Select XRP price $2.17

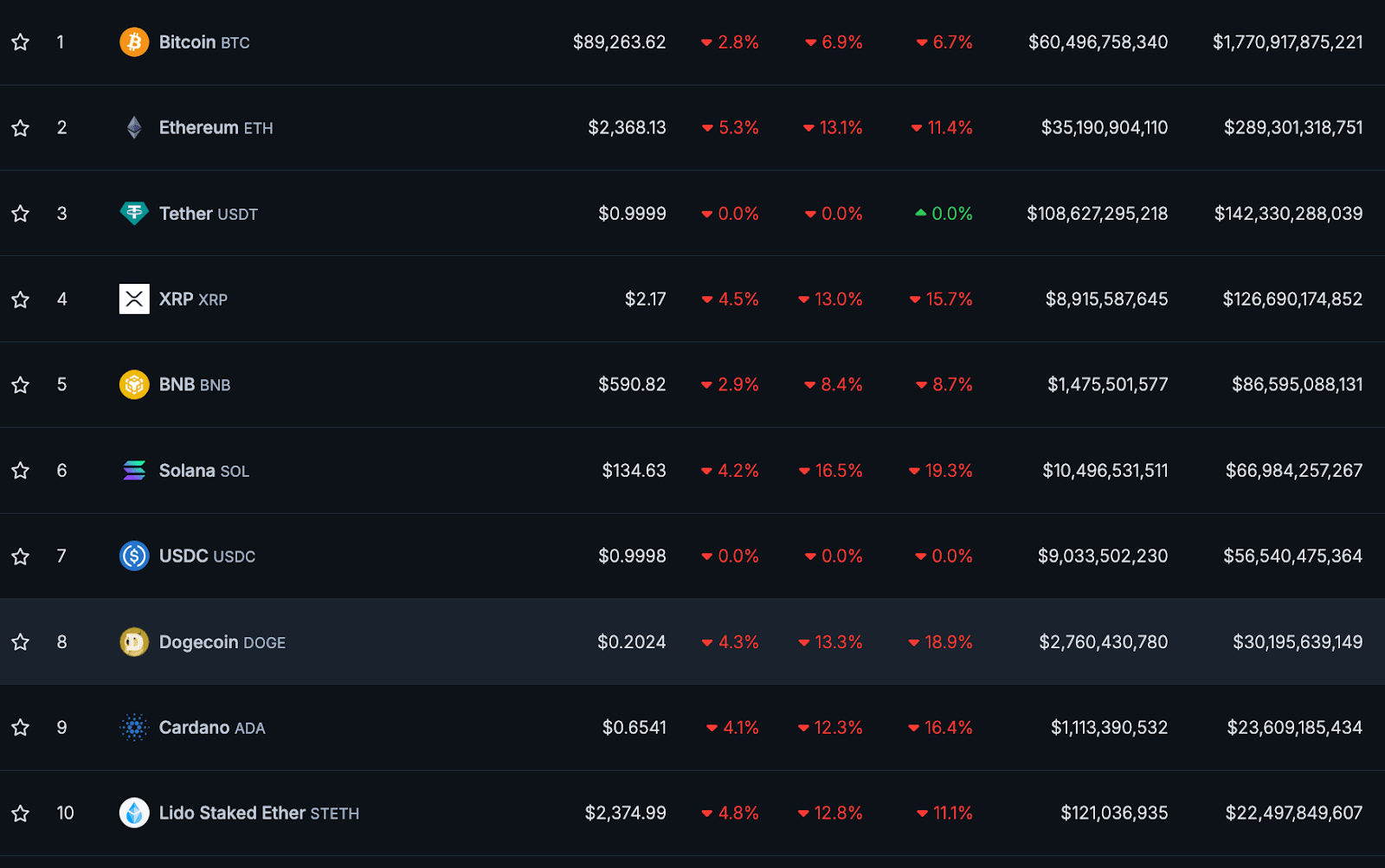pyautogui.click(x=646, y=299)
